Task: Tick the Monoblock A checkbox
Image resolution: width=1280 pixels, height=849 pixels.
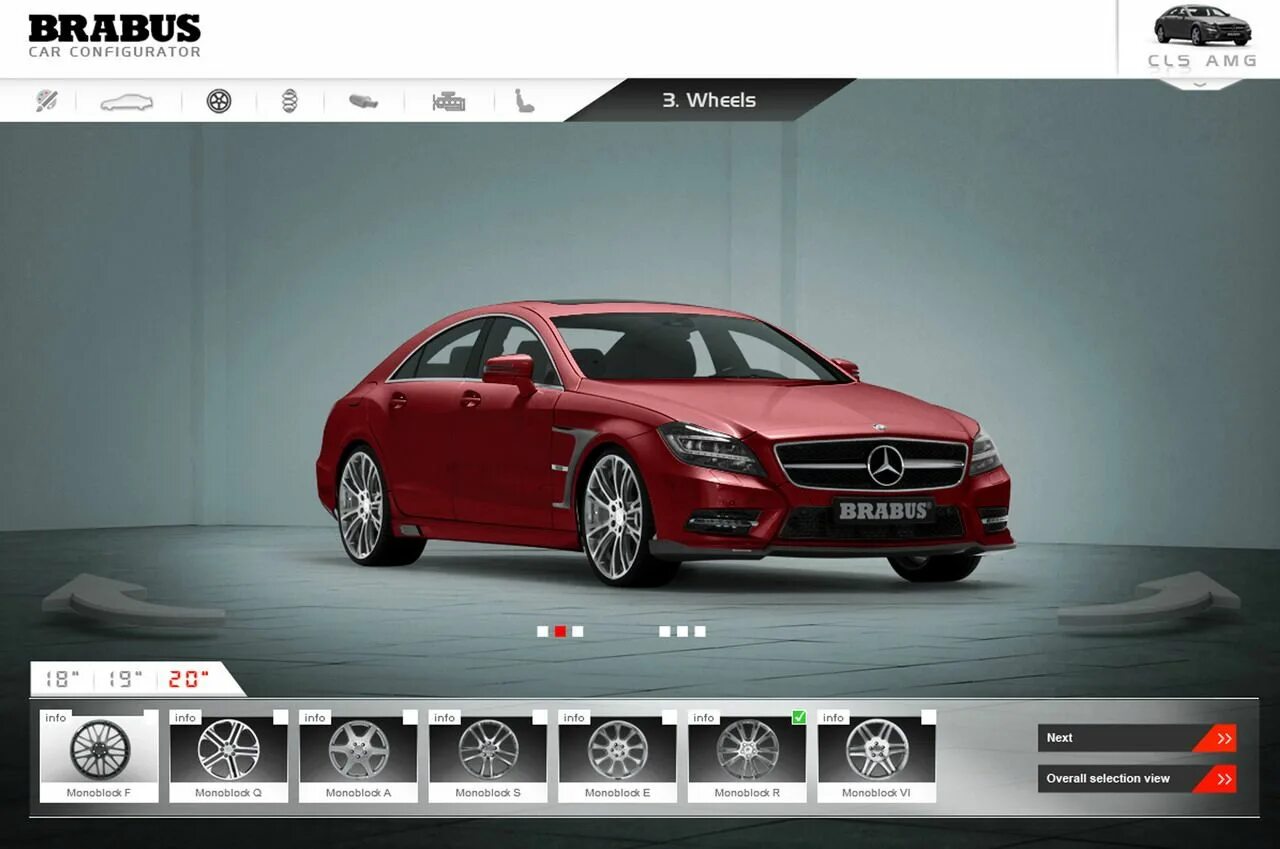Action: (x=410, y=717)
